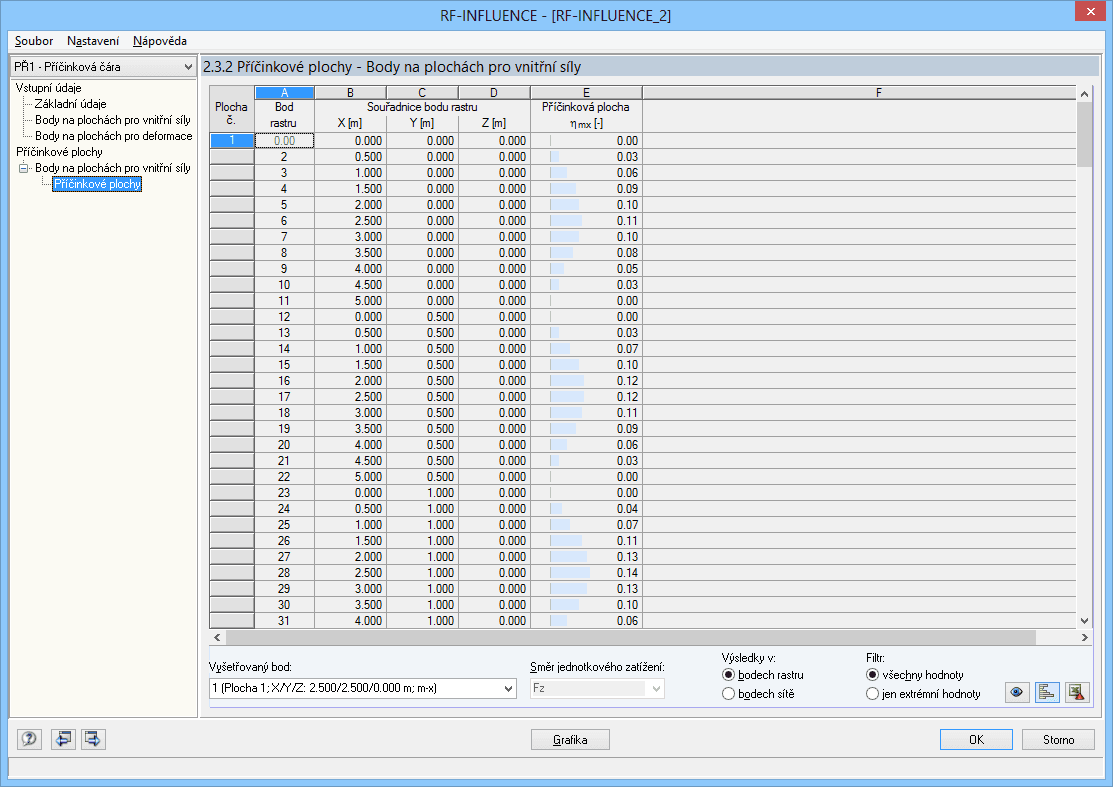Click the horizontal scrollbar right arrow
Screen dimensions: 1113x787
click(x=1084, y=637)
